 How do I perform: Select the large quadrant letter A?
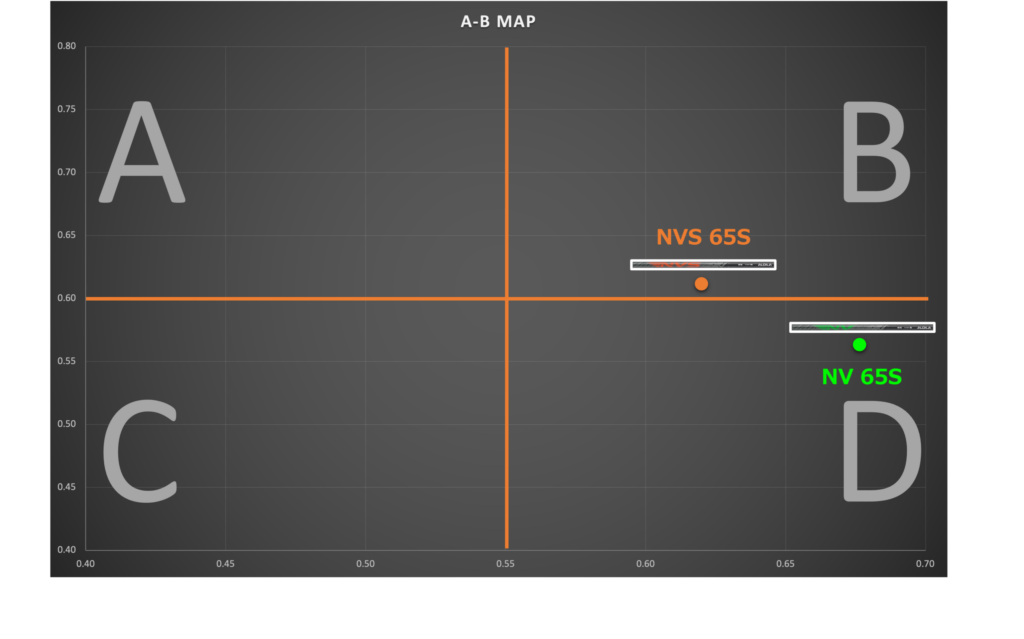pos(141,154)
